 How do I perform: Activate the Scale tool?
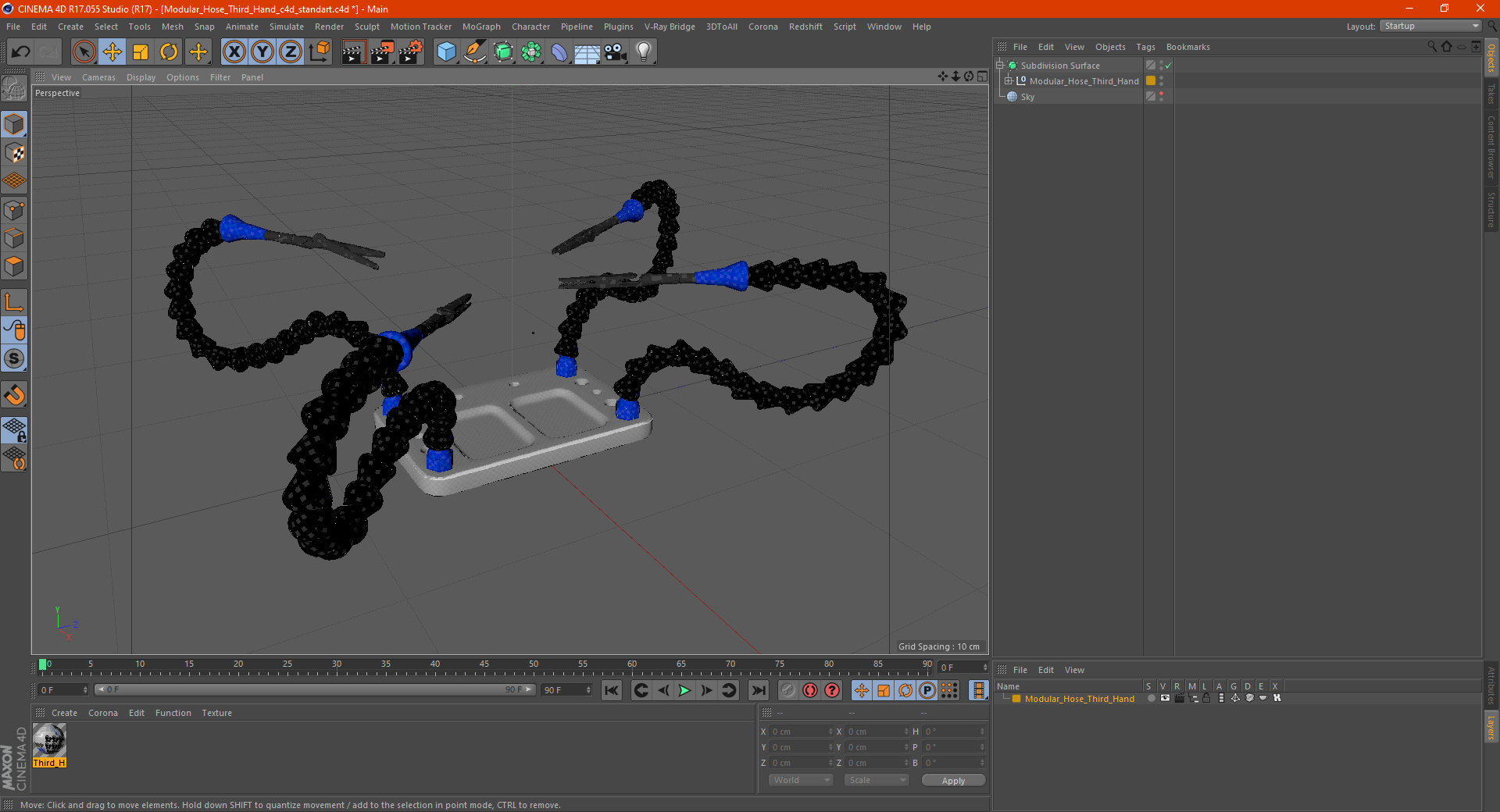[141, 52]
